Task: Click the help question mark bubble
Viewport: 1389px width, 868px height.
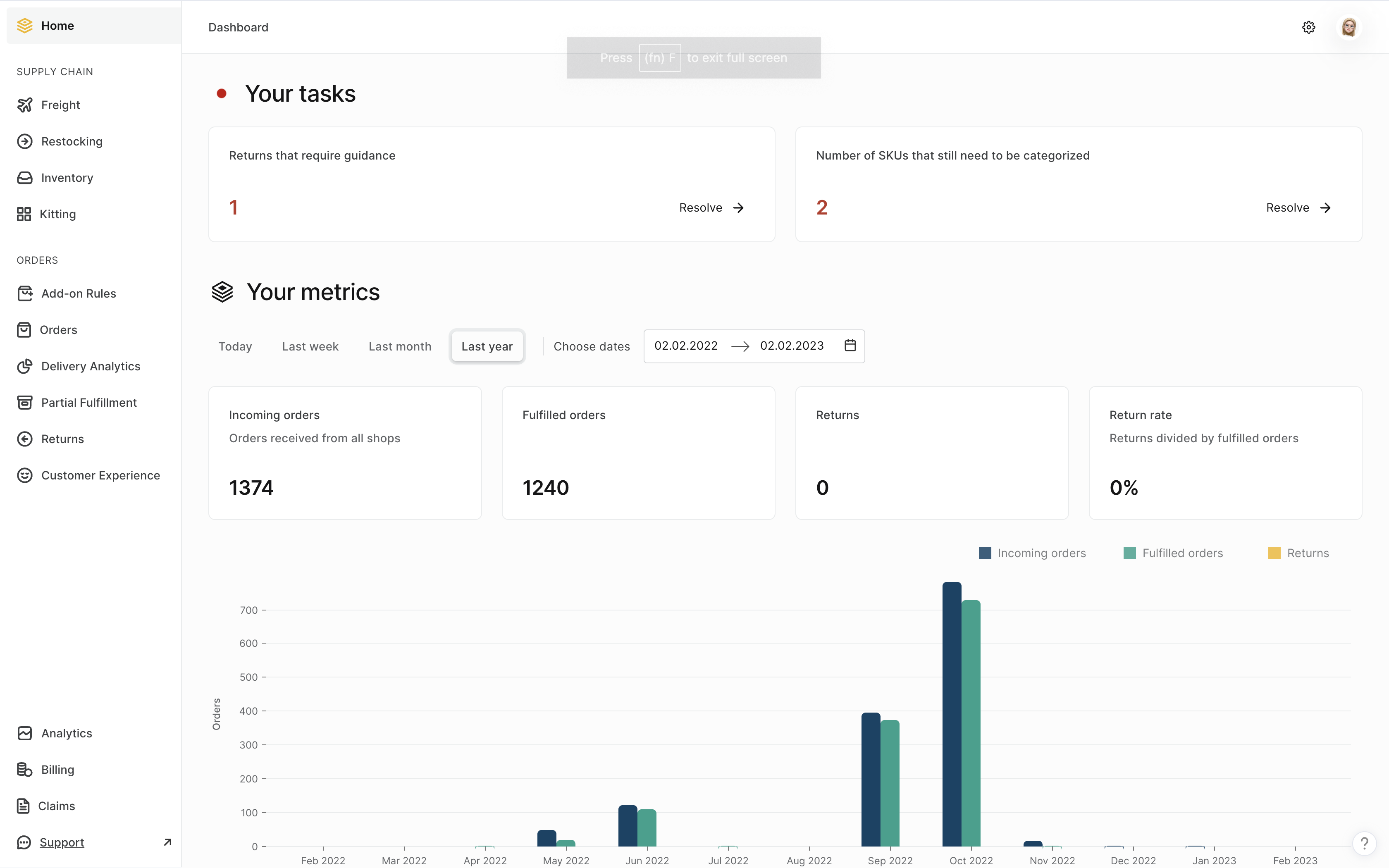Action: 1364,842
